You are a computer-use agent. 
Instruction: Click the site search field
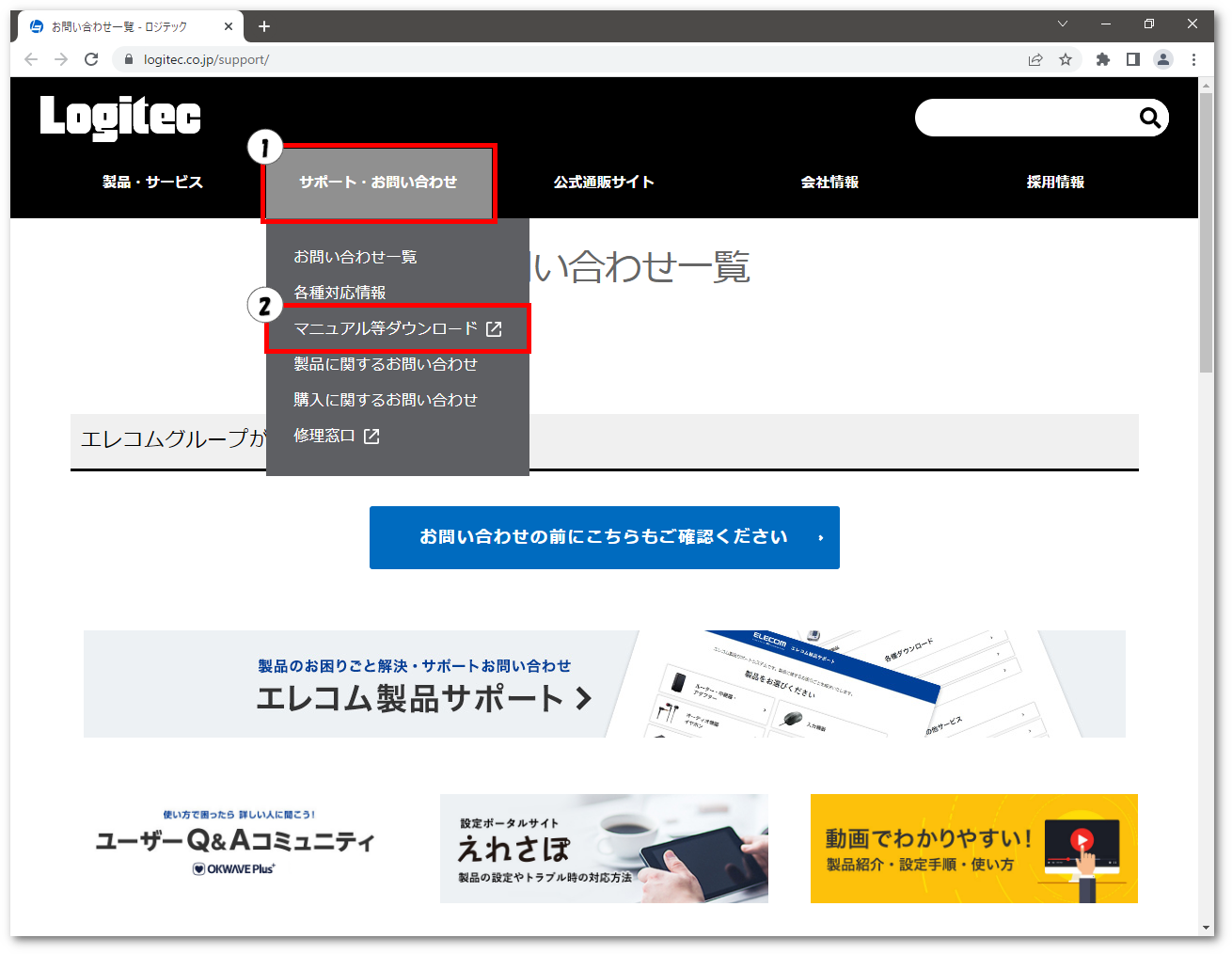point(1025,118)
